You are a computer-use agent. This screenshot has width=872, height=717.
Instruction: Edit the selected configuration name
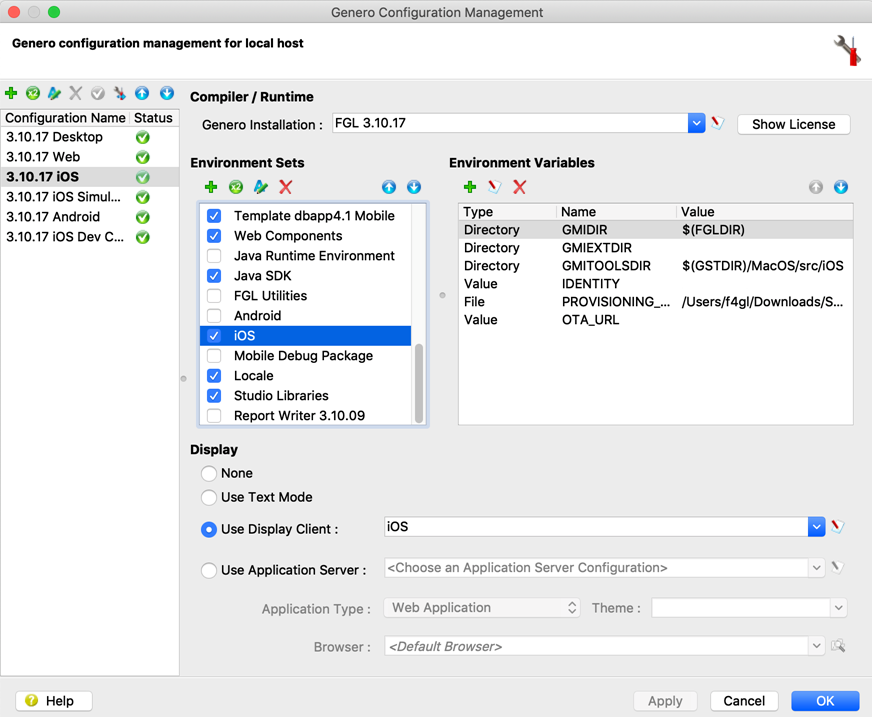coord(54,93)
